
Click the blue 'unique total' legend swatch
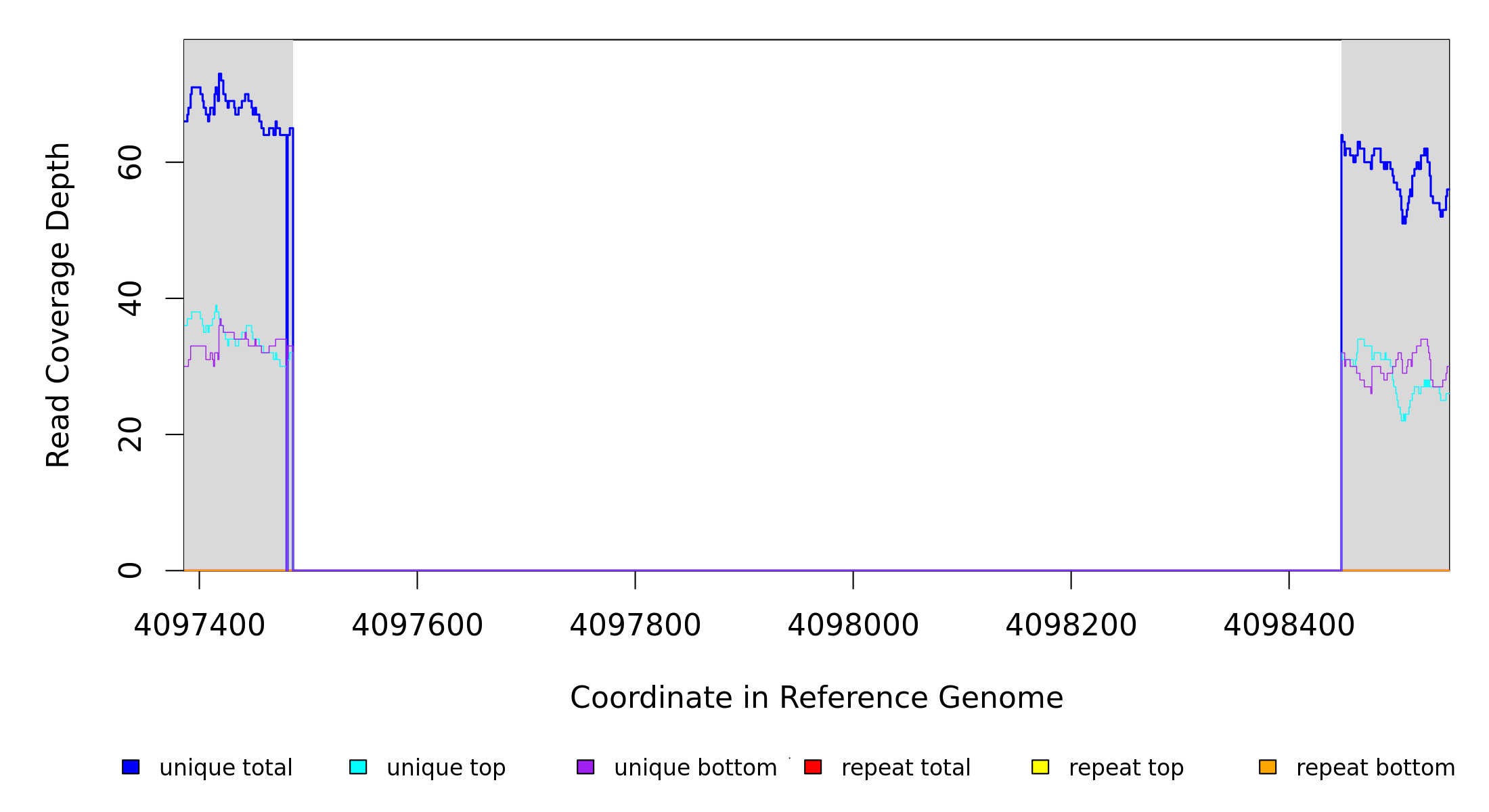[131, 767]
